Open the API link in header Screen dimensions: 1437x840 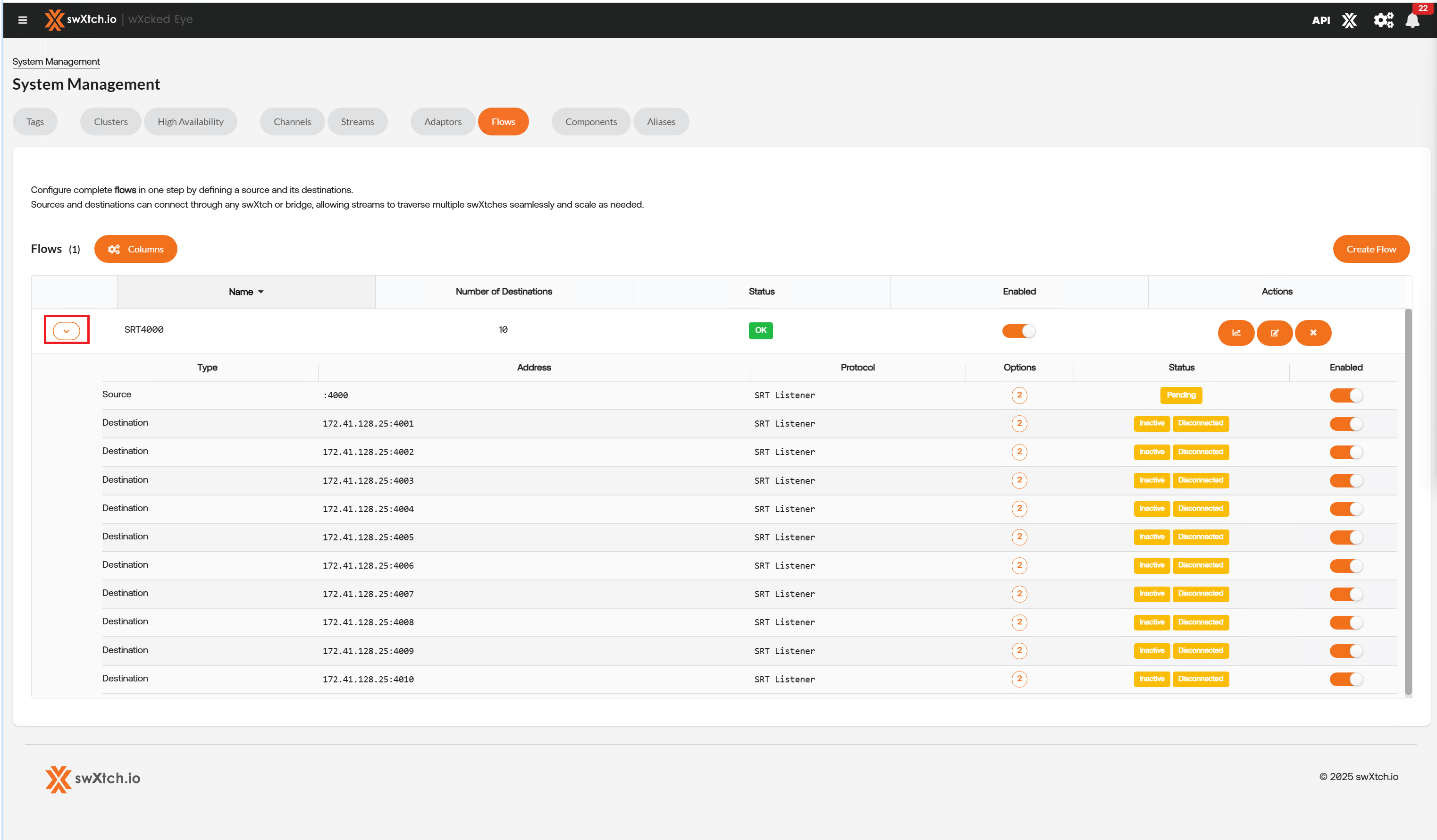[x=1320, y=21]
